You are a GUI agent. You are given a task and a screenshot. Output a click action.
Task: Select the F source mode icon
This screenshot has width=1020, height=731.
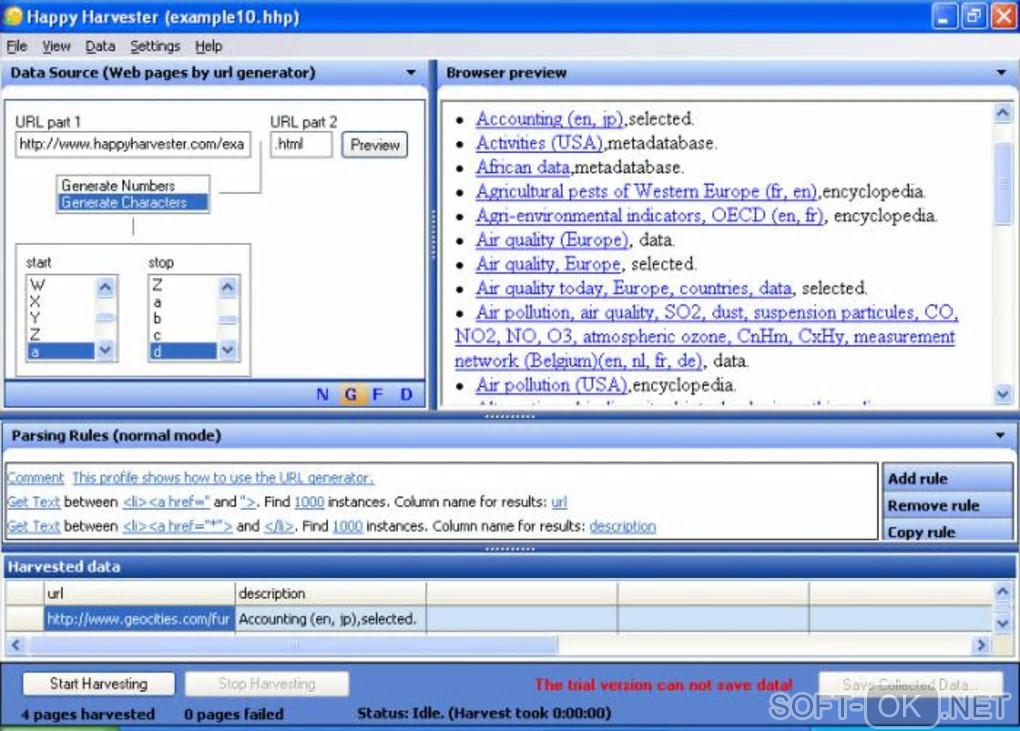pos(377,394)
